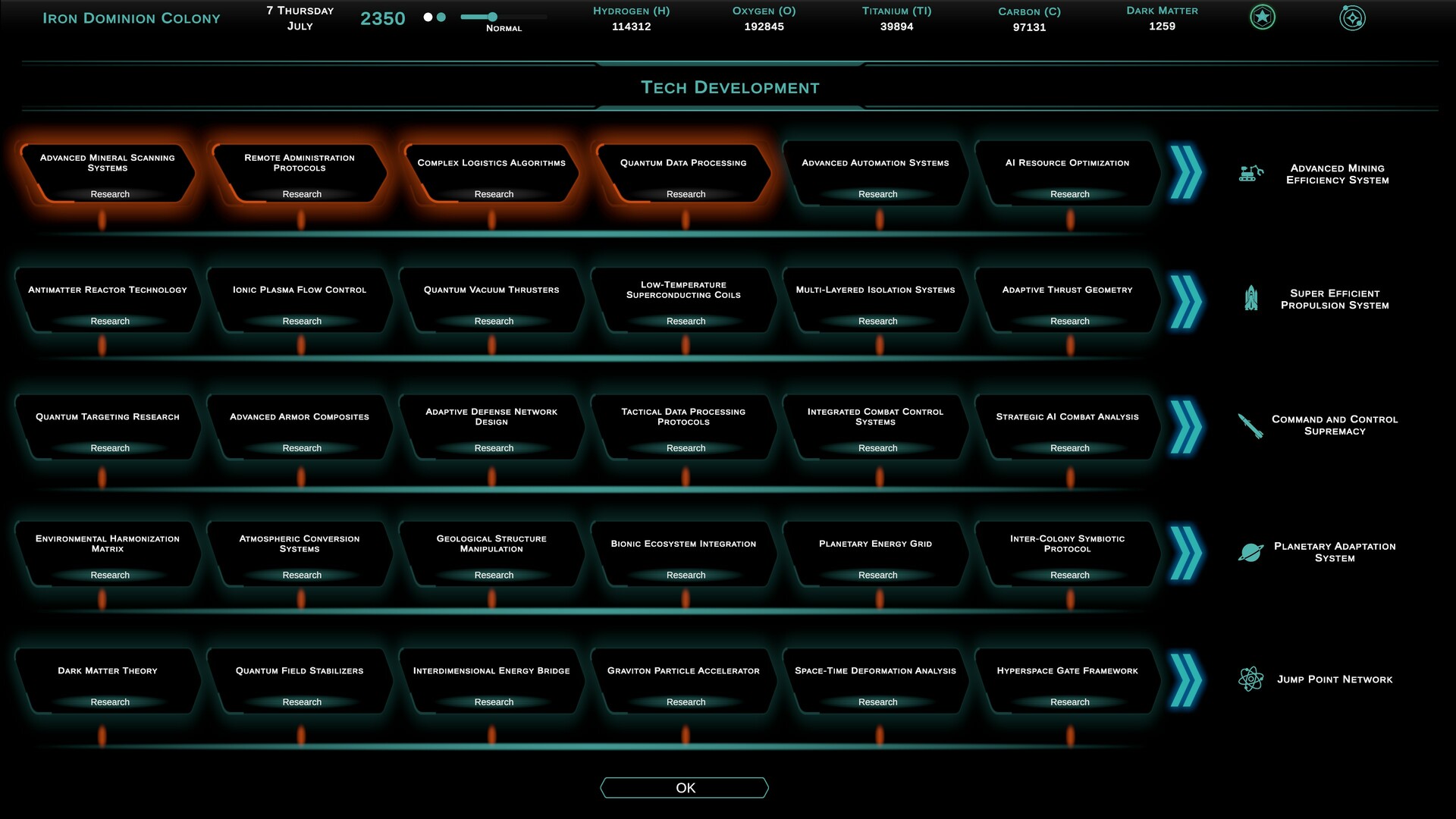Click the planet icon next to Planetary Adaptation System
This screenshot has width=1456, height=819.
pos(1250,552)
